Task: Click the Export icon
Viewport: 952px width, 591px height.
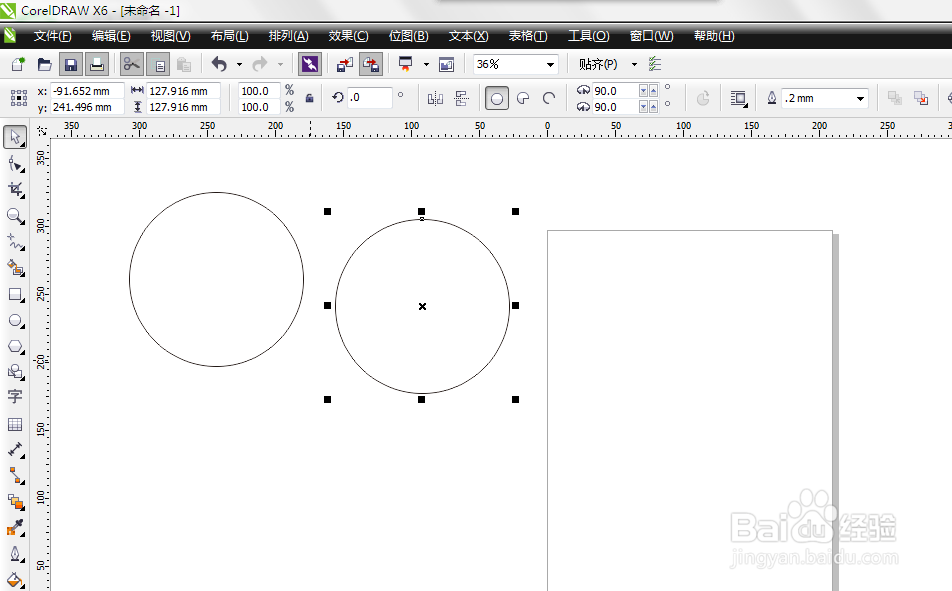Action: [371, 64]
